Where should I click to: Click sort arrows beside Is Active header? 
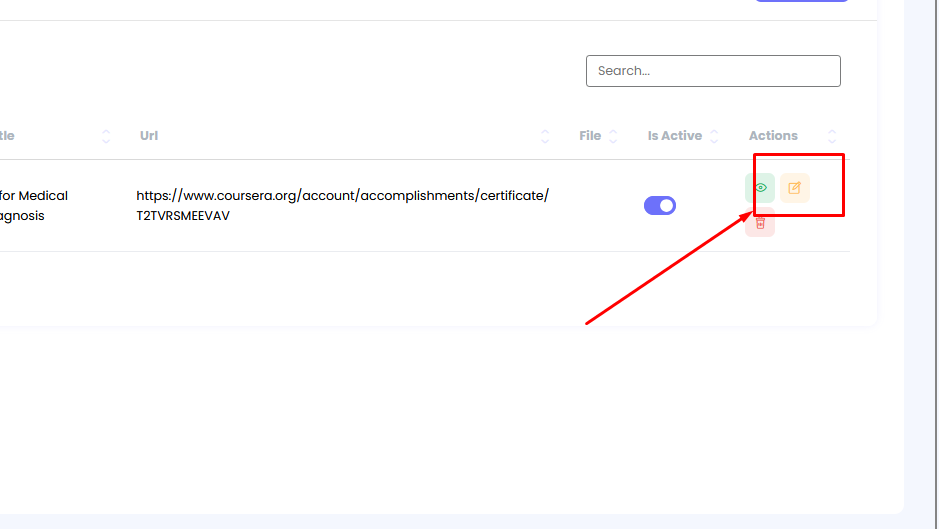pos(714,136)
